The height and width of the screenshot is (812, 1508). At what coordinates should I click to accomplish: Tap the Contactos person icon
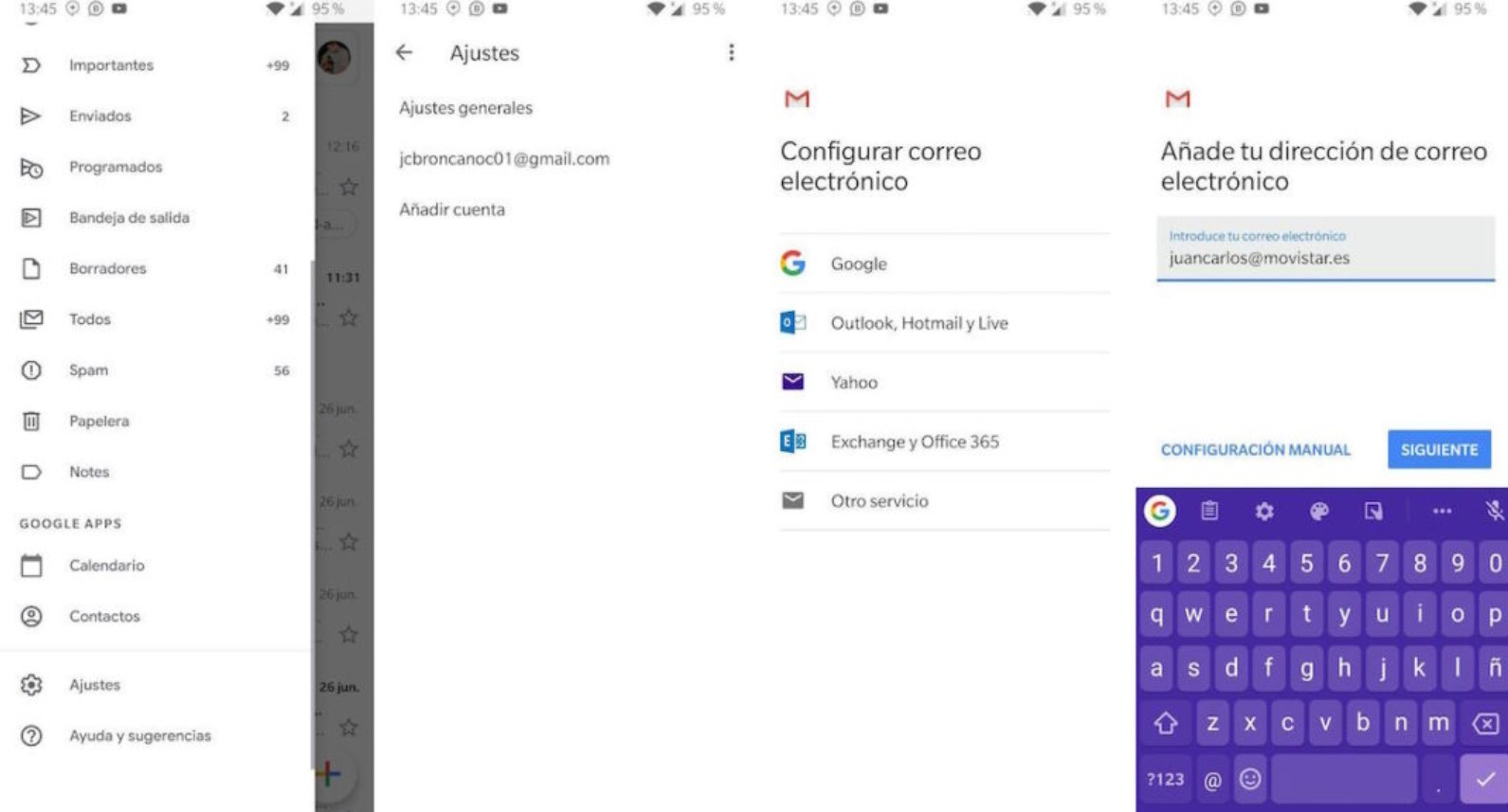point(31,617)
